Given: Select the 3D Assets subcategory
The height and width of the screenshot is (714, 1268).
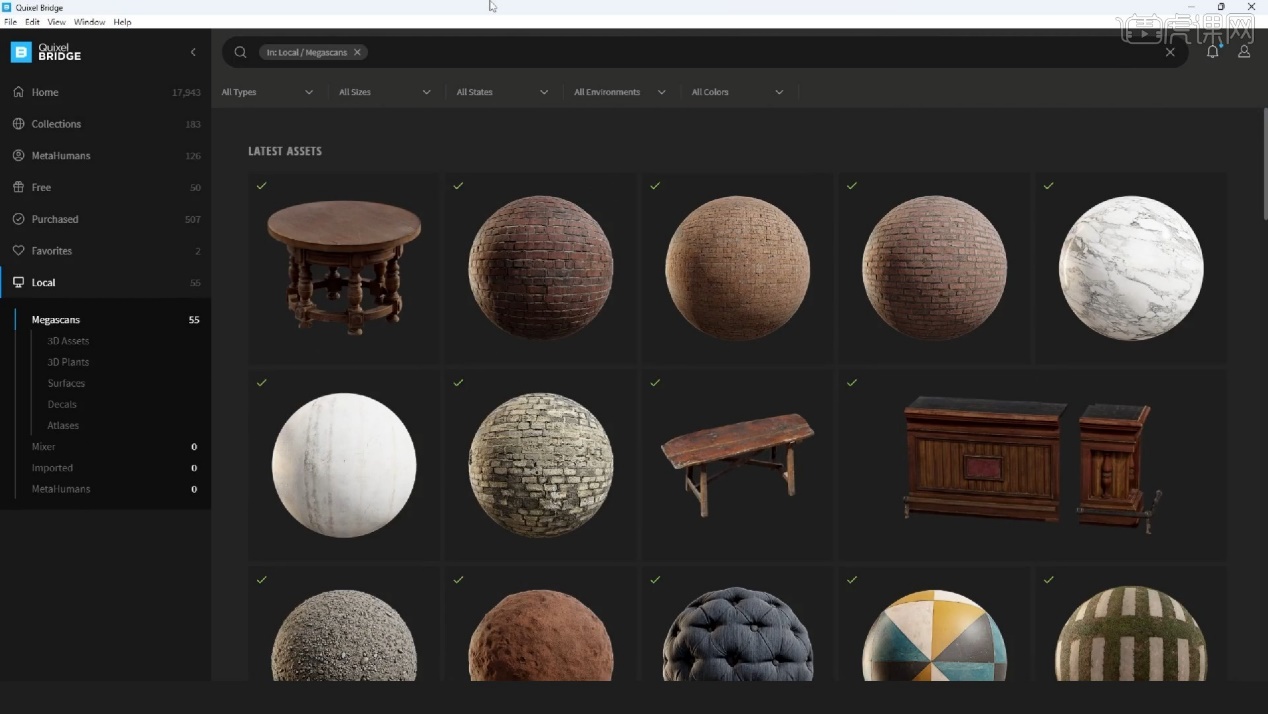Looking at the screenshot, I should coord(68,341).
